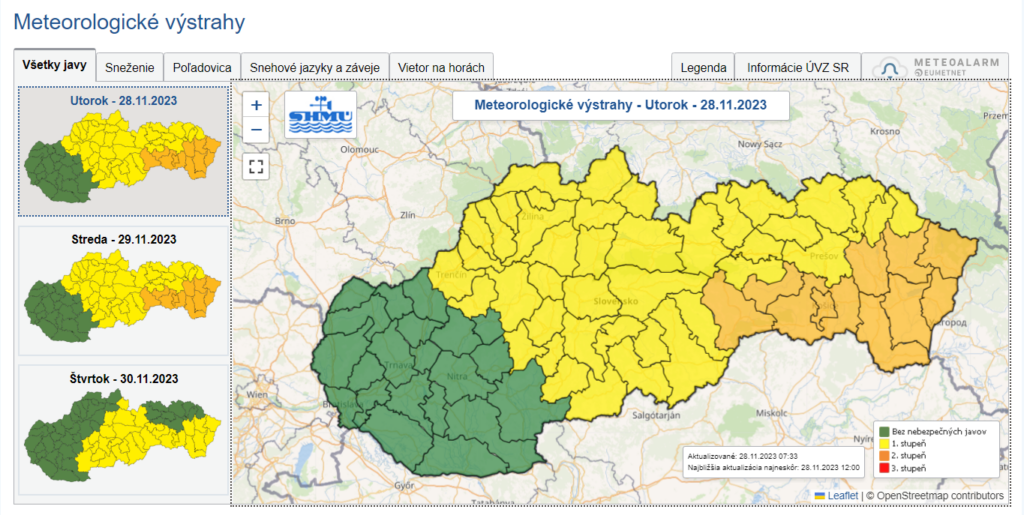1024x515 pixels.
Task: Select Snehové jazyky a záveje tab
Action: point(315,68)
